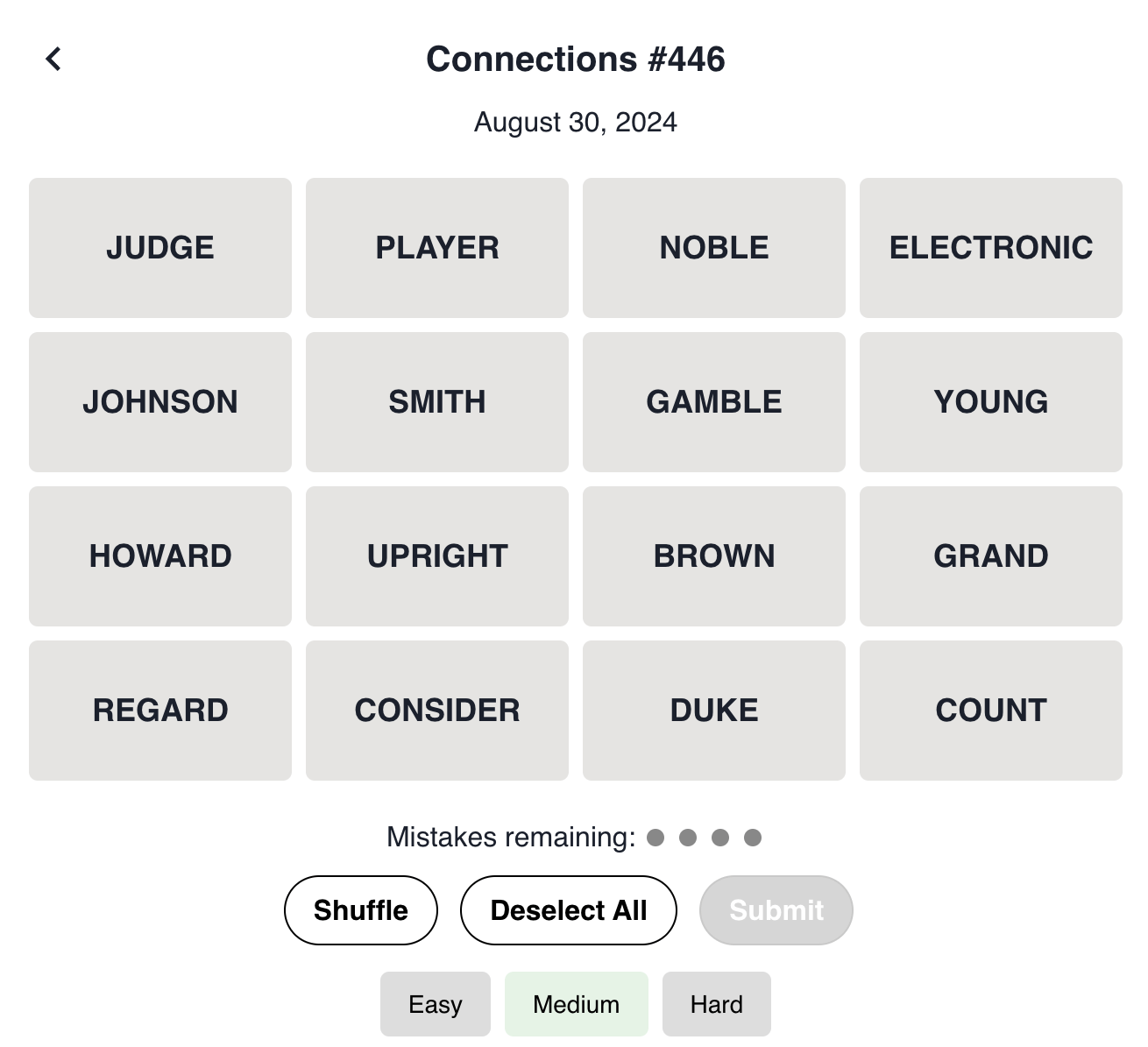Go back using the chevron arrow
The width and height of the screenshot is (1148, 1047).
click(53, 58)
